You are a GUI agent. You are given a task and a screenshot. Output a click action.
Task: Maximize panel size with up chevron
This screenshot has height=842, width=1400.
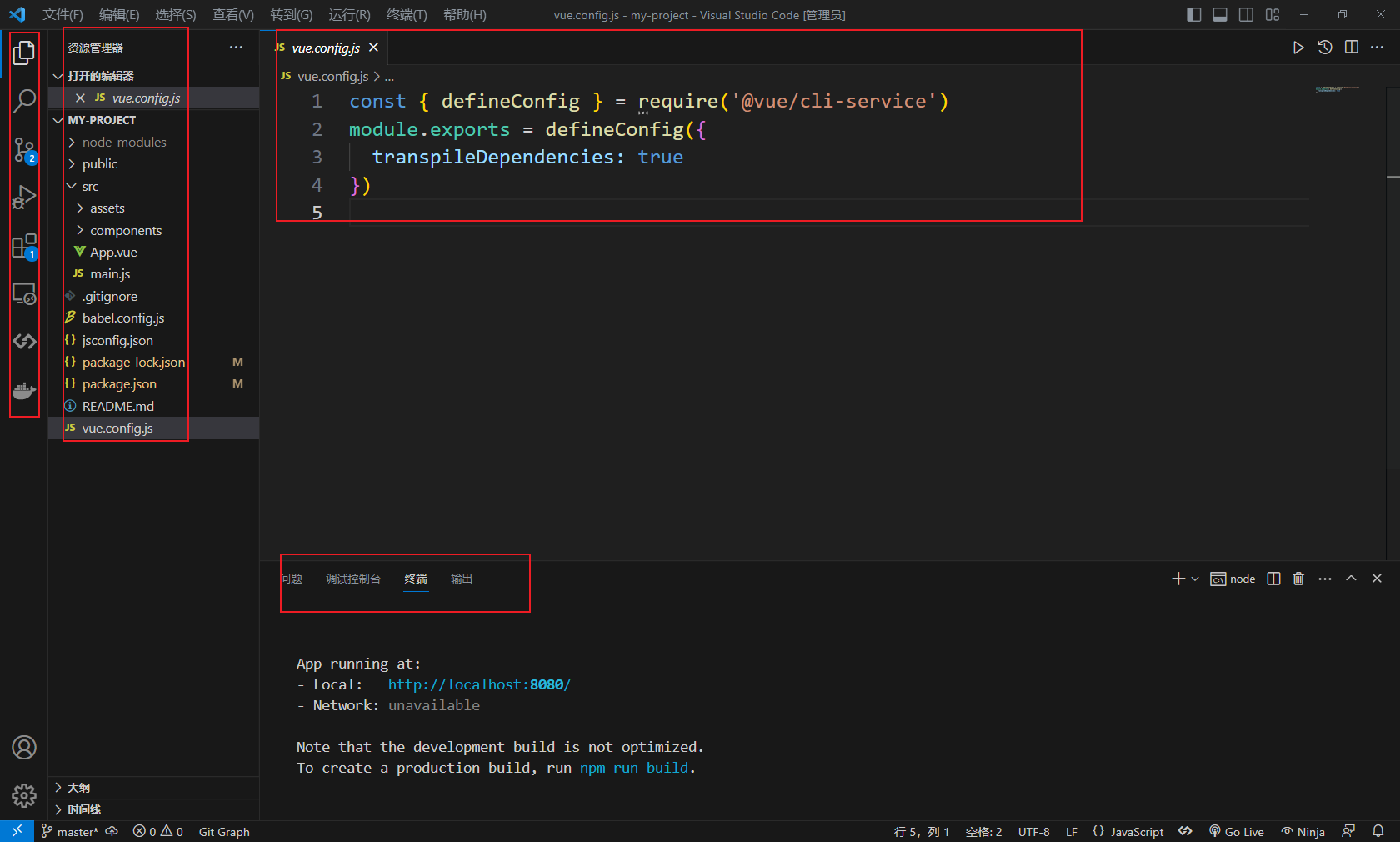tap(1351, 579)
